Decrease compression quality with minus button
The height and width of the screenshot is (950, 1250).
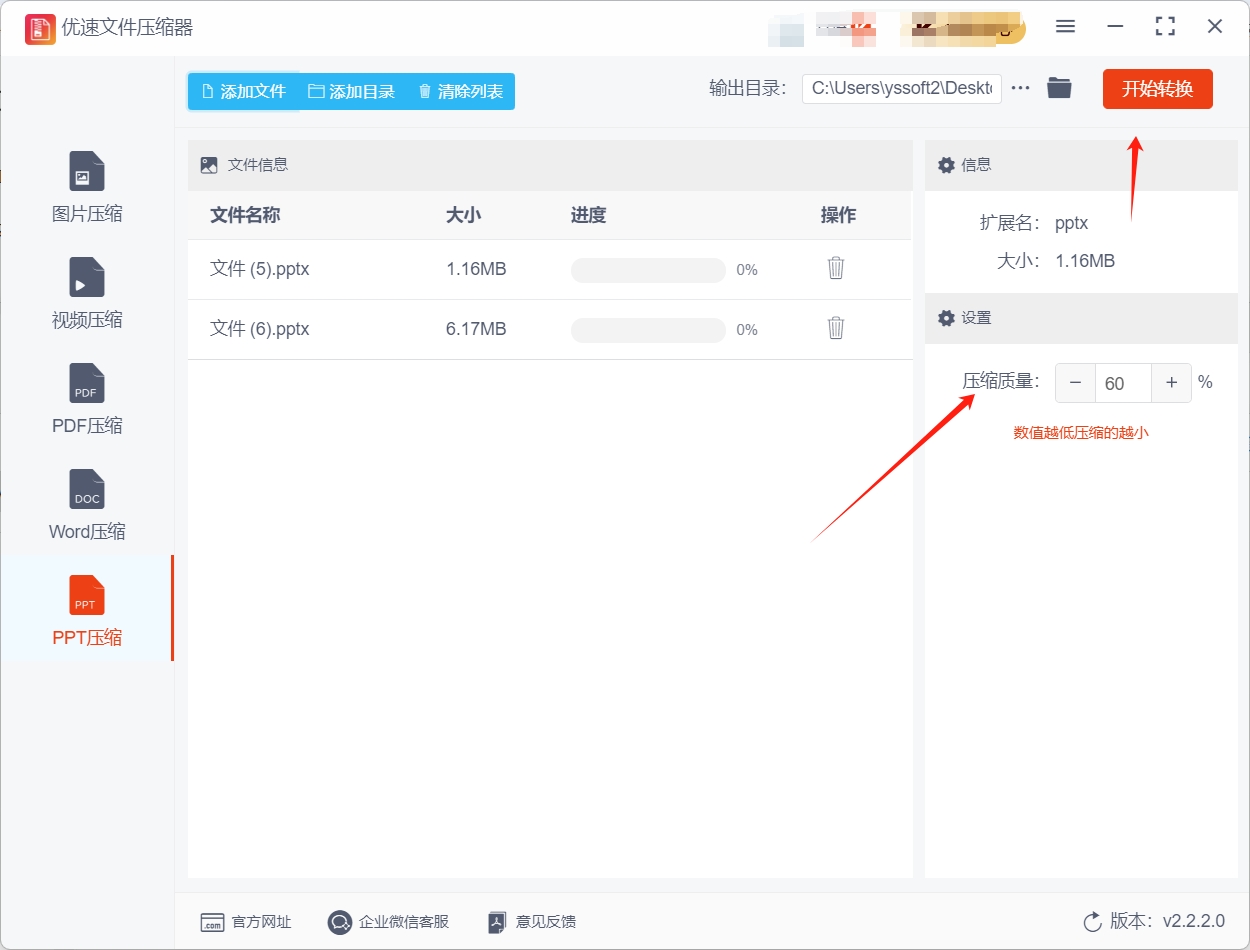(1075, 383)
